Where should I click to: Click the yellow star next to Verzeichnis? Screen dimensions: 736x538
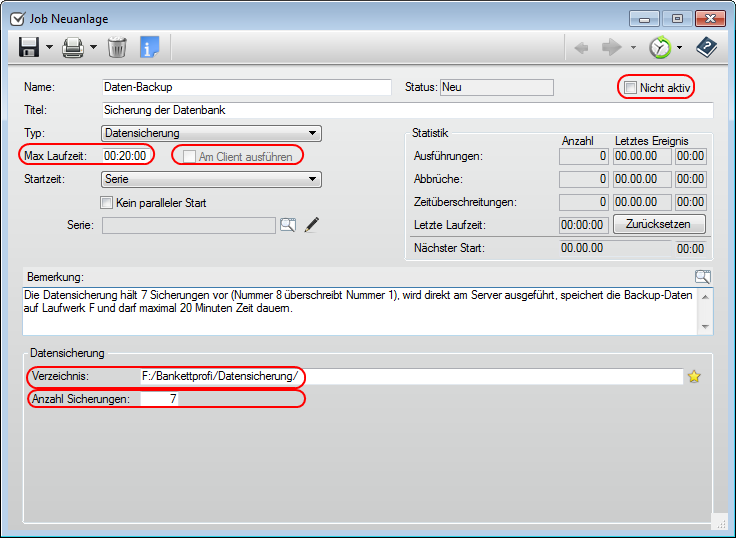[x=694, y=377]
